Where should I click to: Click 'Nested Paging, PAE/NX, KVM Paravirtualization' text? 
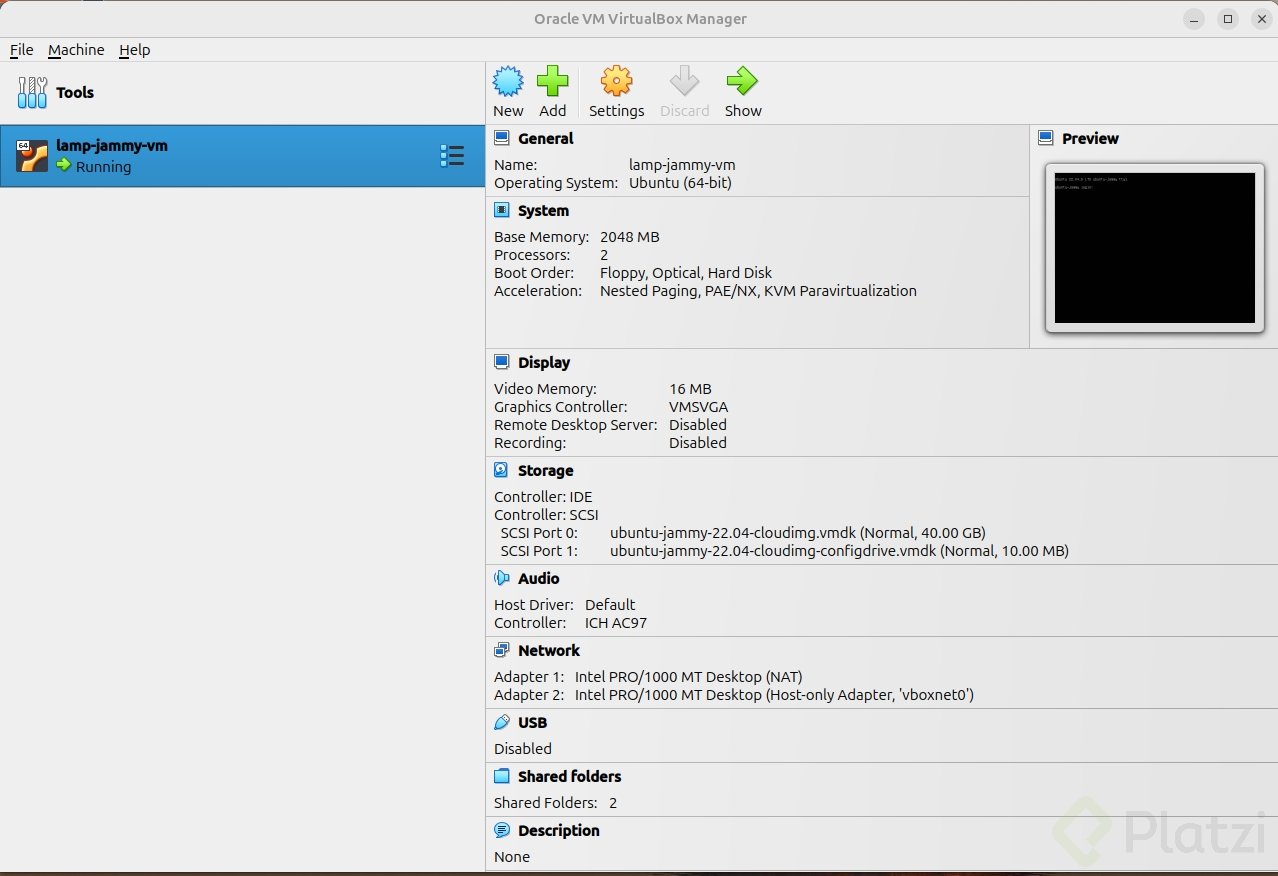click(x=758, y=291)
